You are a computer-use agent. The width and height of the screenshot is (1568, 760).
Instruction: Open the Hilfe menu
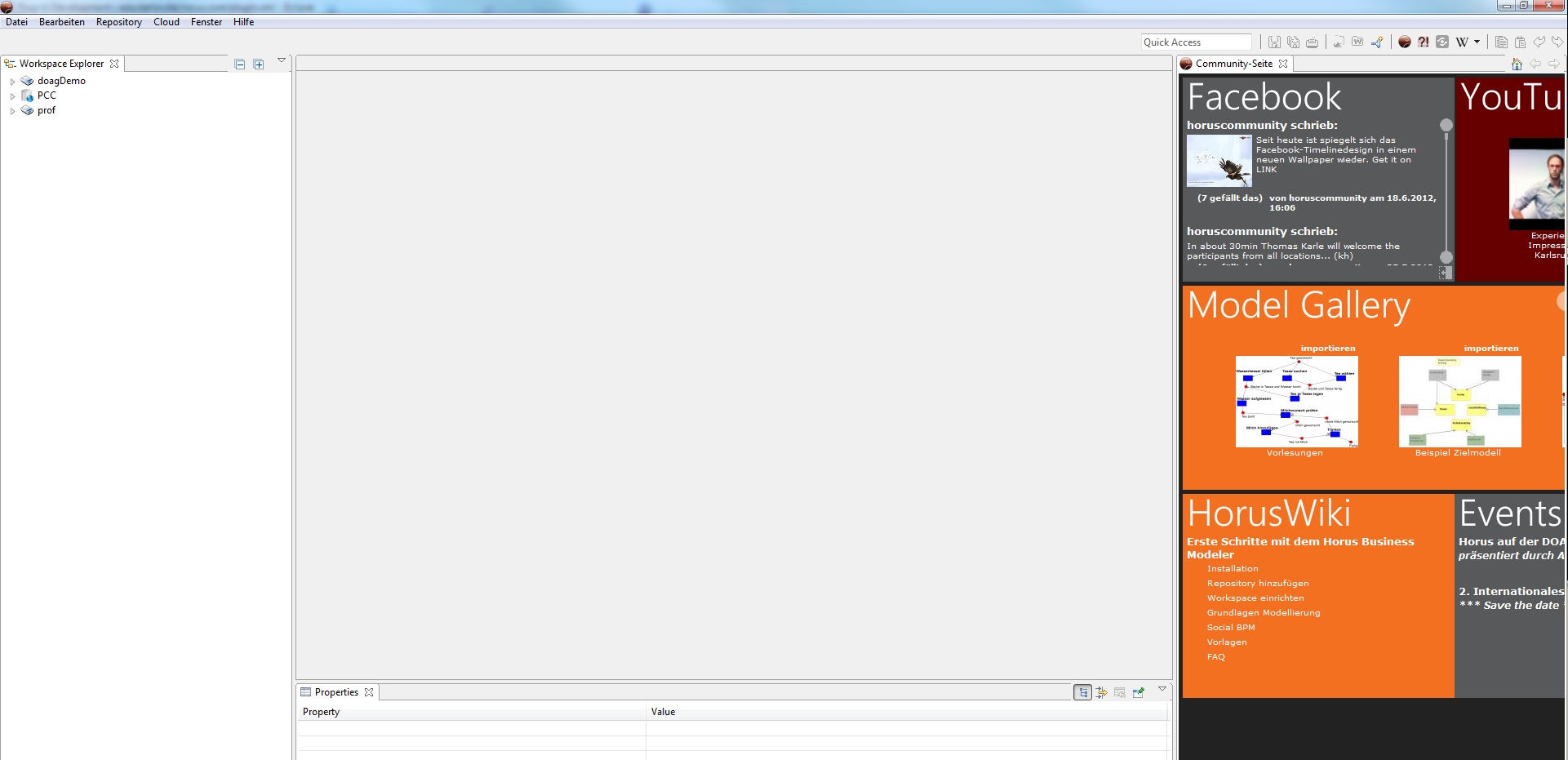[x=243, y=22]
